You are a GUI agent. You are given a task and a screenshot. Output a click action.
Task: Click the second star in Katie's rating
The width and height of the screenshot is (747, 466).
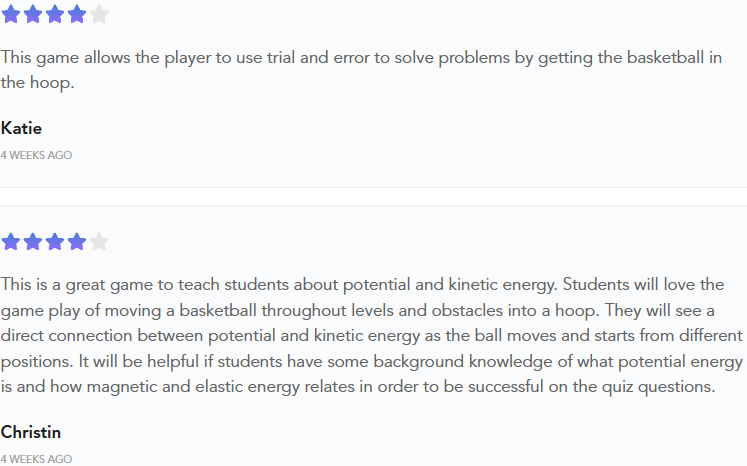point(33,14)
